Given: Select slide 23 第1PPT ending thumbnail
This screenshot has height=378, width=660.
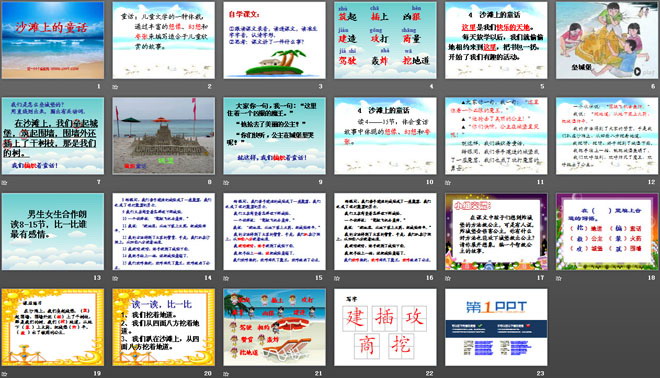Looking at the screenshot, I should pos(496,327).
